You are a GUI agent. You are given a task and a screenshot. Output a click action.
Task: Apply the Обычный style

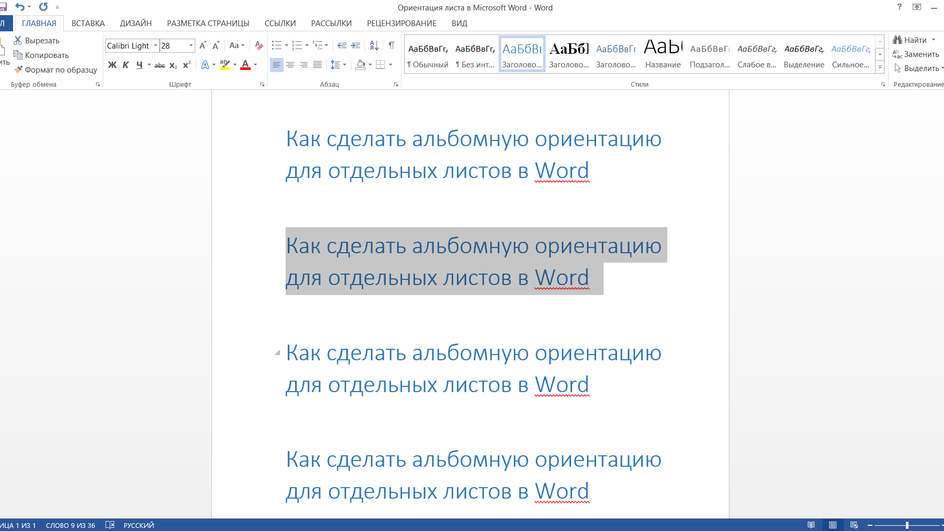[x=427, y=54]
